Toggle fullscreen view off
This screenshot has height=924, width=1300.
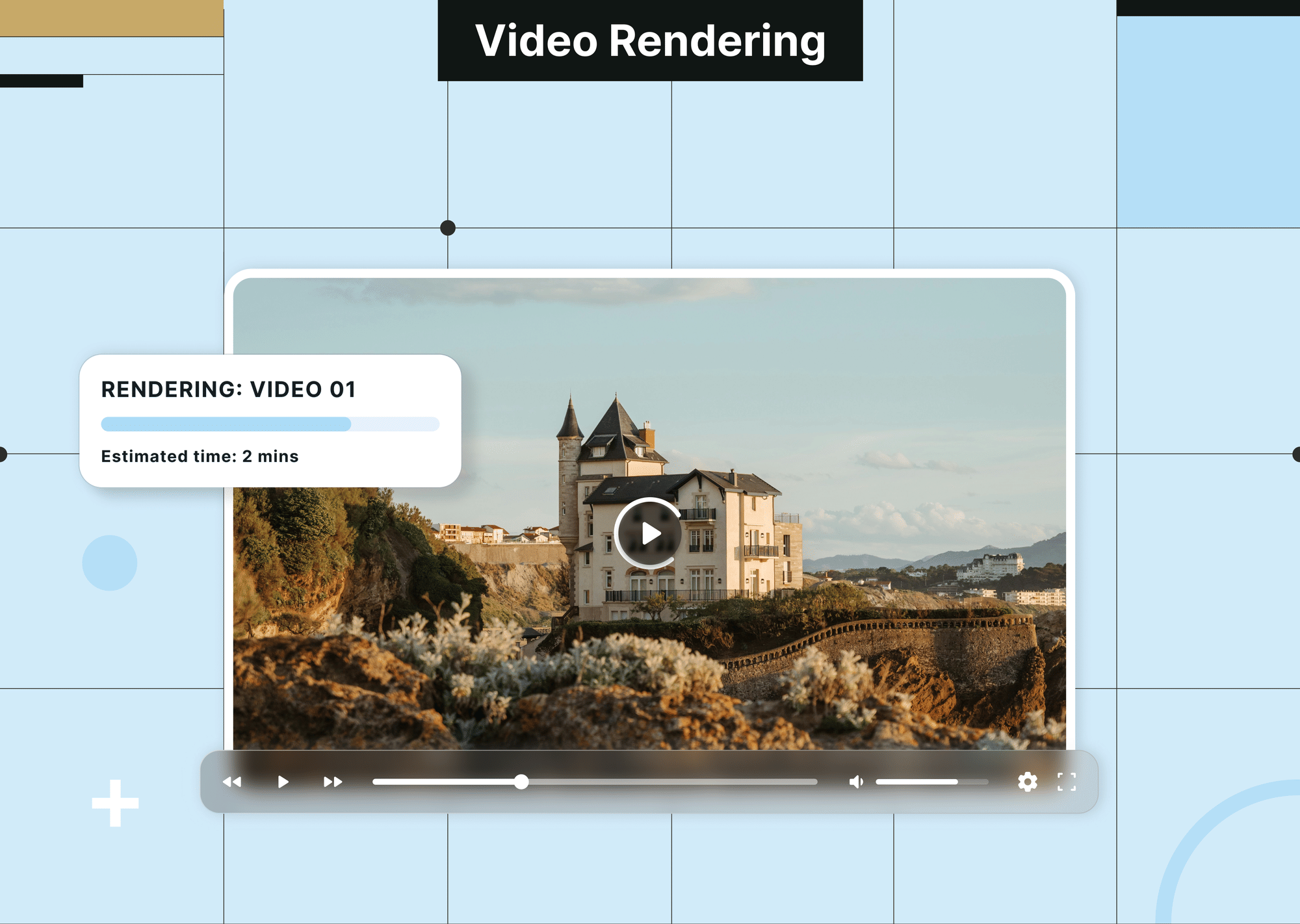(x=1065, y=782)
